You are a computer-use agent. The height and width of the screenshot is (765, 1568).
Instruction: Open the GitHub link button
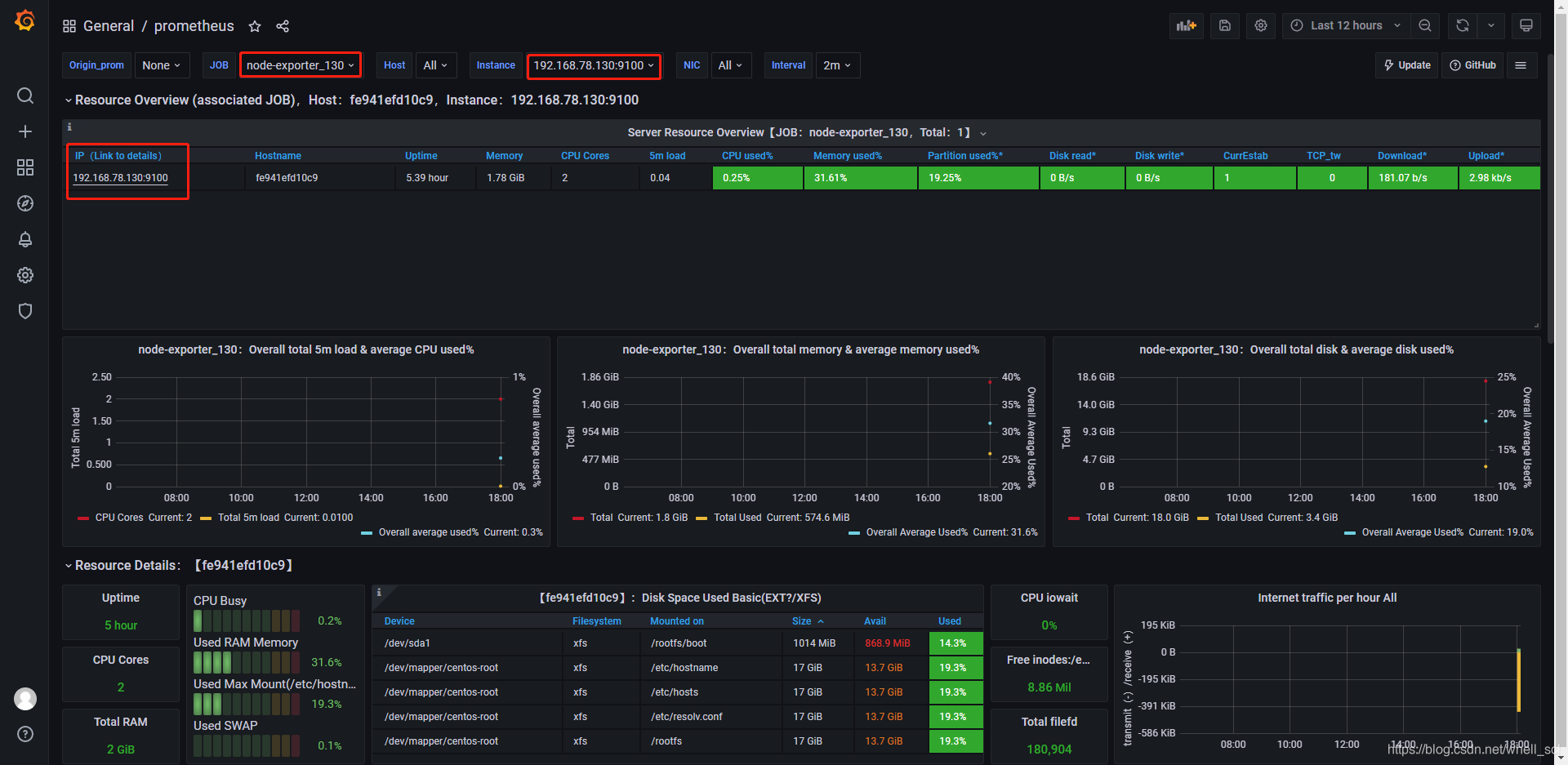(x=1472, y=65)
